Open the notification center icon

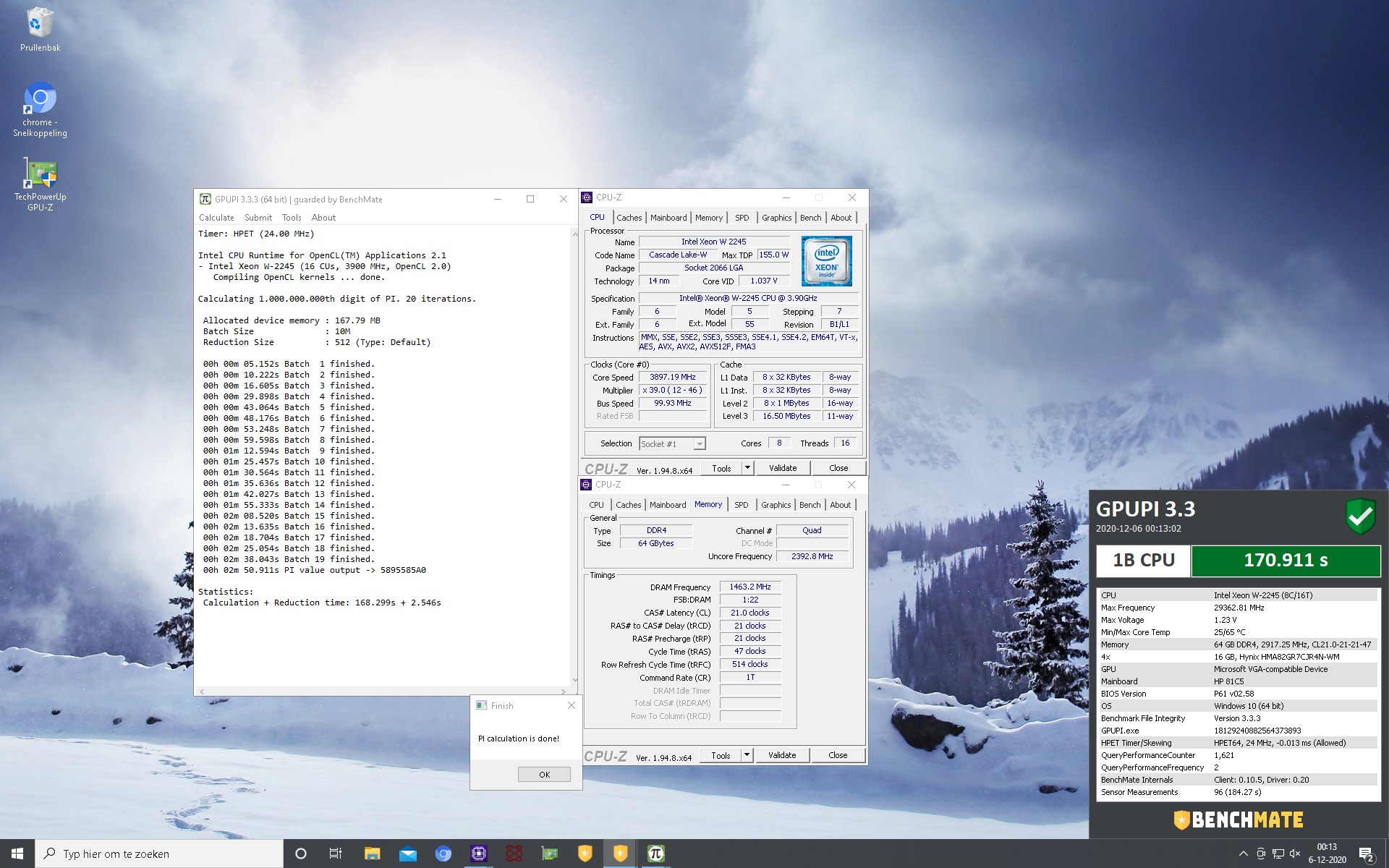[1366, 854]
